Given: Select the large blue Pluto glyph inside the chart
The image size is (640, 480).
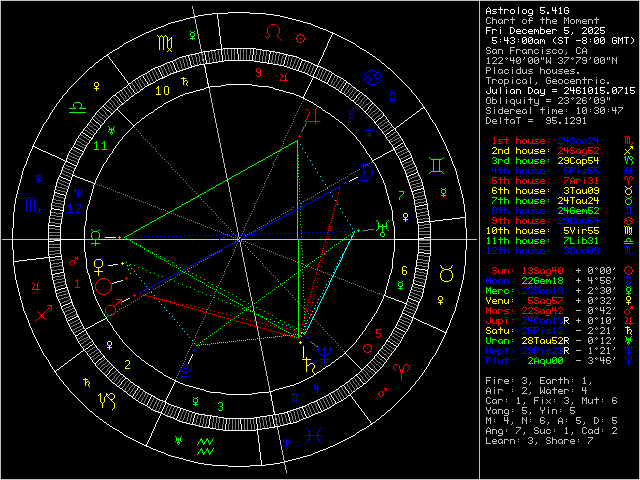Looking at the screenshot, I should pos(186,372).
